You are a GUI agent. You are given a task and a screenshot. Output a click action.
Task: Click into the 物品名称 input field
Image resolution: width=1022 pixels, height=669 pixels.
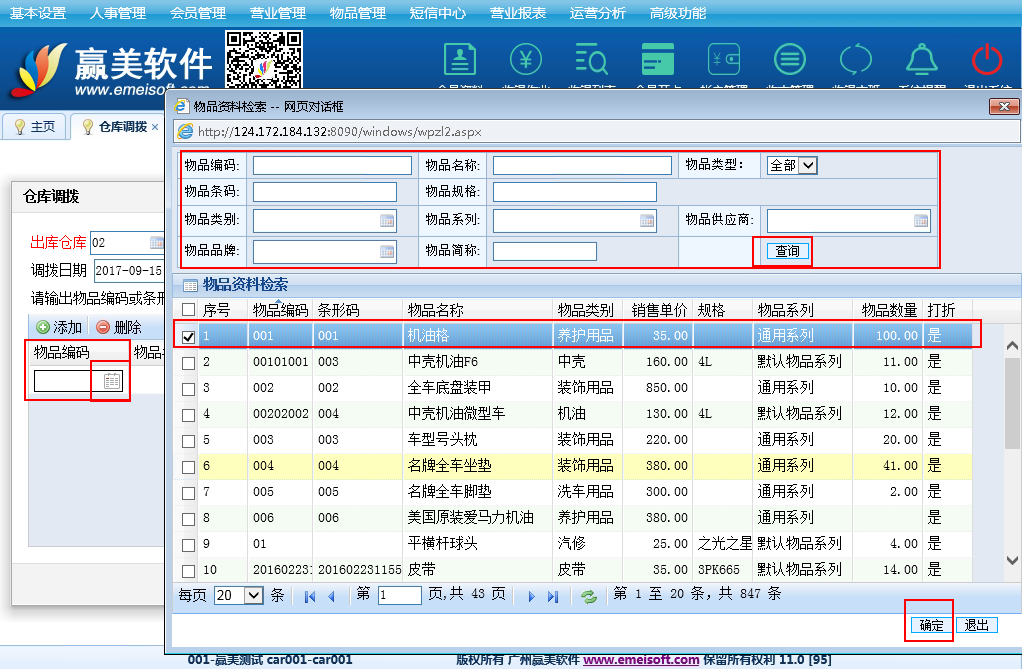[582, 165]
